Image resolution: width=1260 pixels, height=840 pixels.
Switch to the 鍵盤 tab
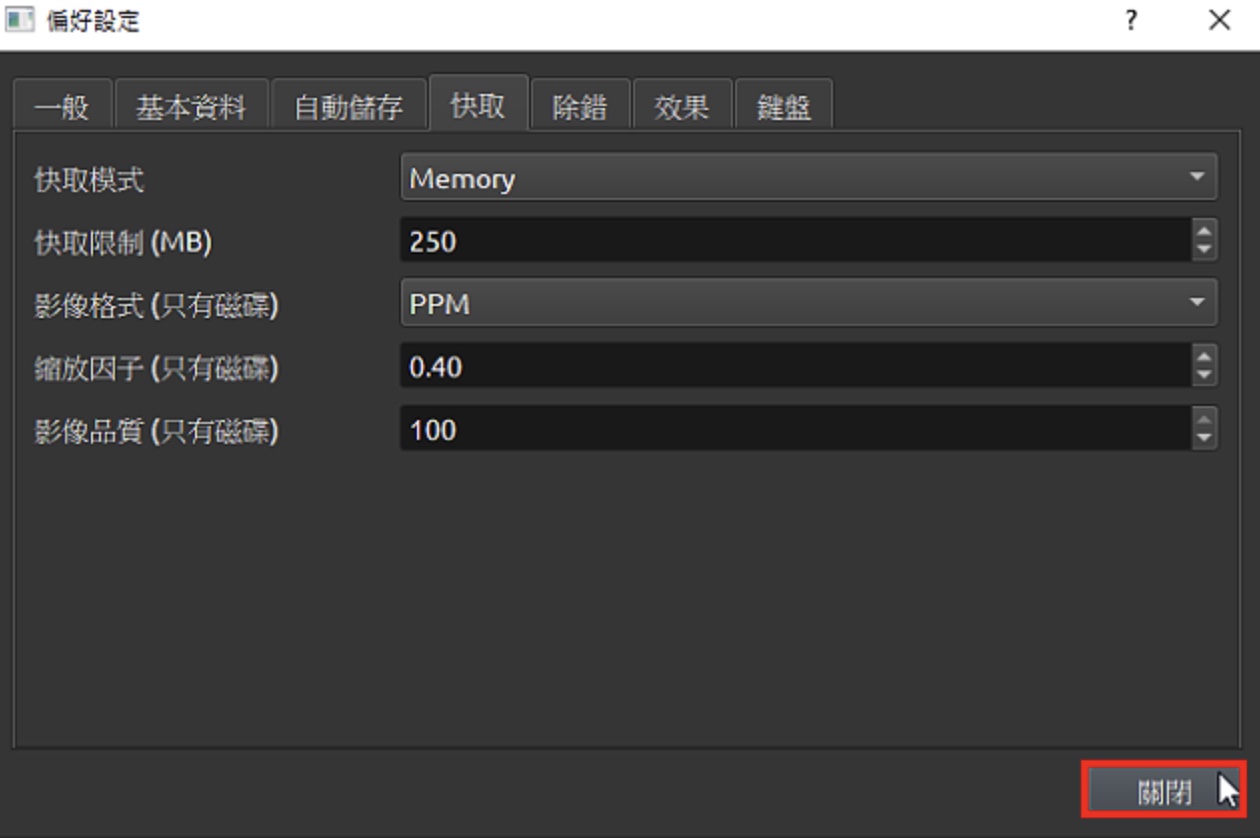point(784,104)
